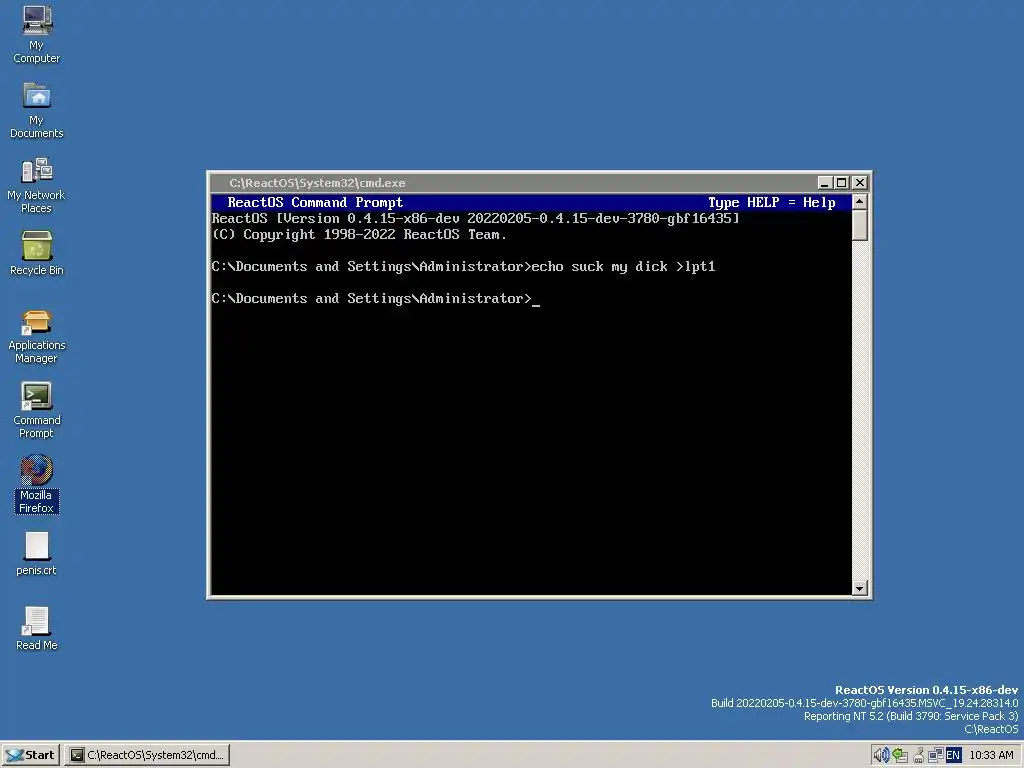Open the Start menu
Viewport: 1024px width, 768px height.
click(31, 755)
